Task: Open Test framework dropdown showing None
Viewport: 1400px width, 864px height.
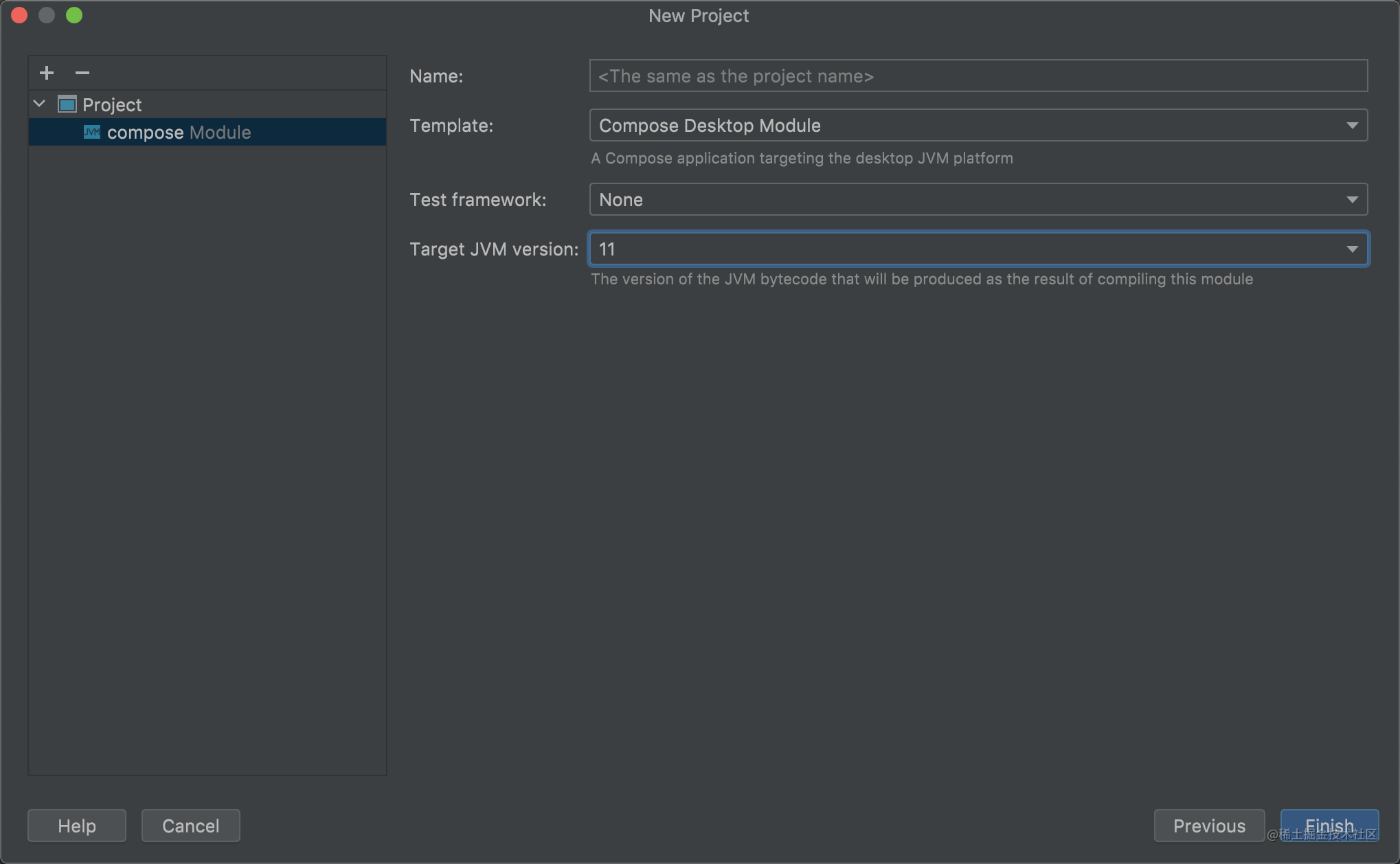Action: [962, 199]
